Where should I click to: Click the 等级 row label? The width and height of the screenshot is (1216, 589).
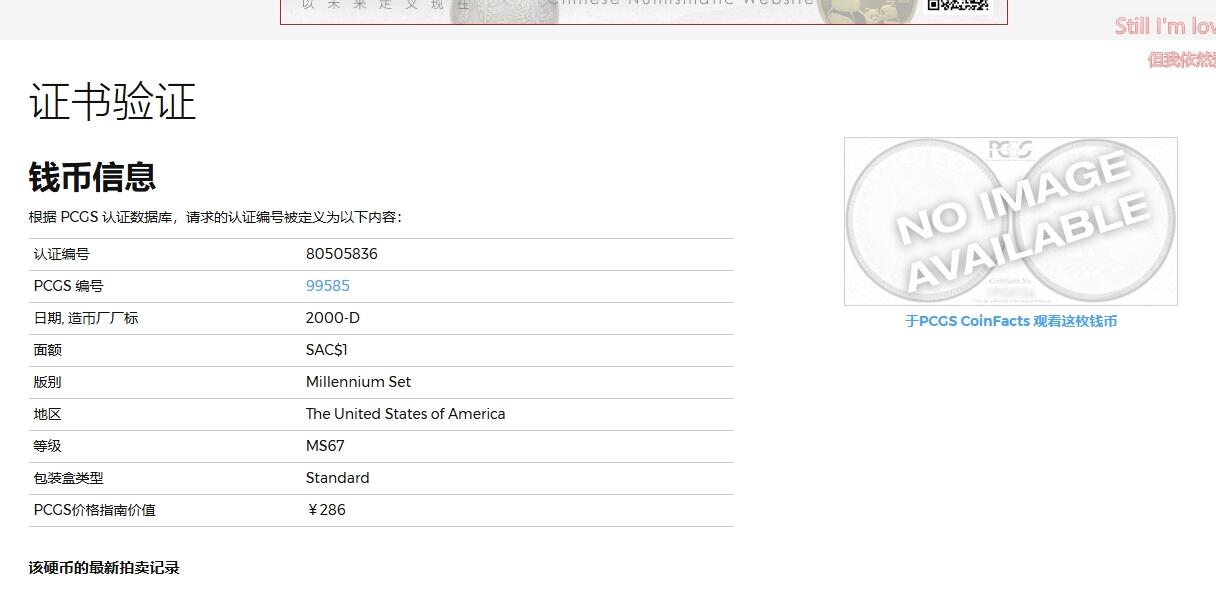point(48,446)
